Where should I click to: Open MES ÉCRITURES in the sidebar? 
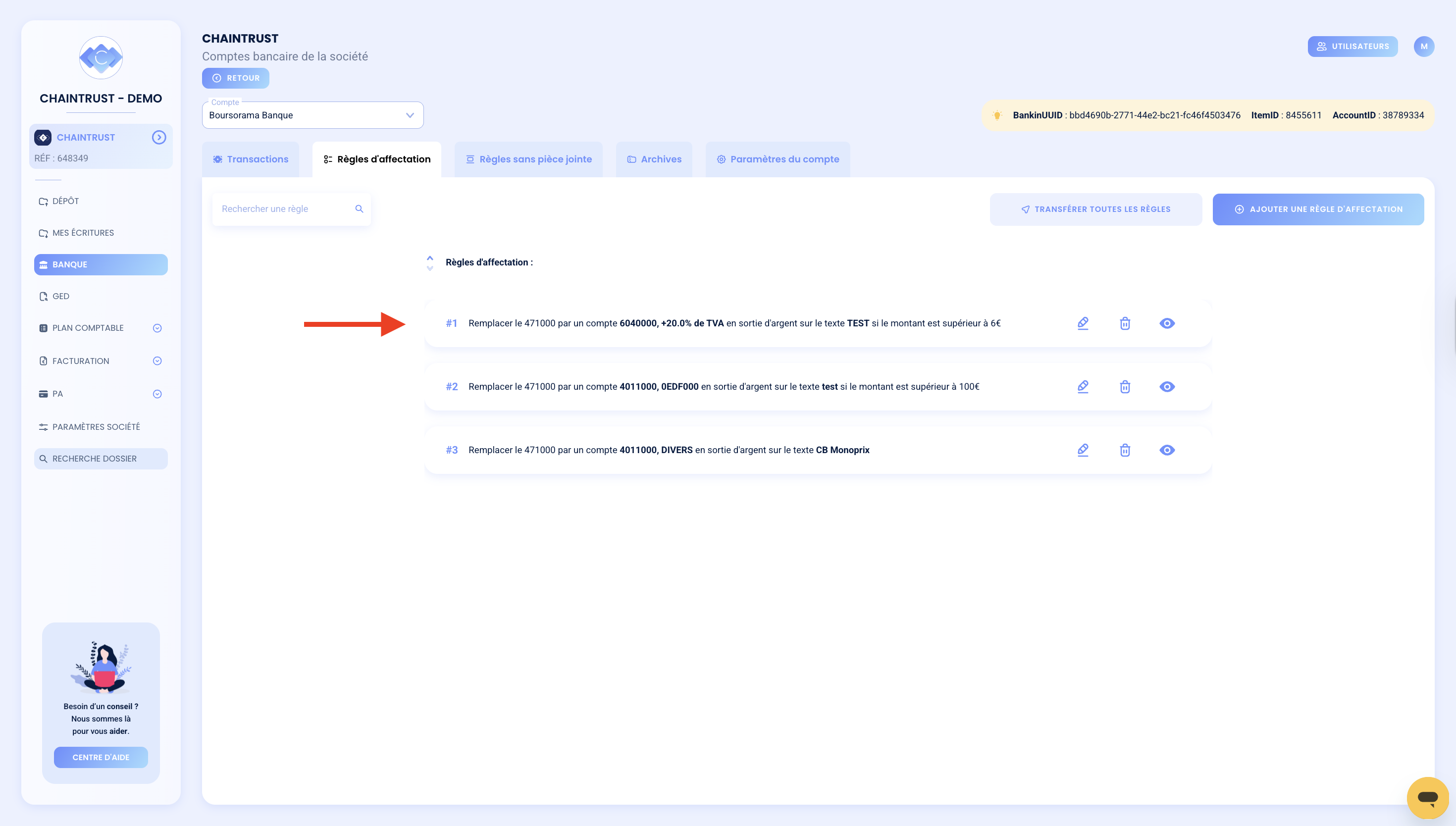click(101, 233)
